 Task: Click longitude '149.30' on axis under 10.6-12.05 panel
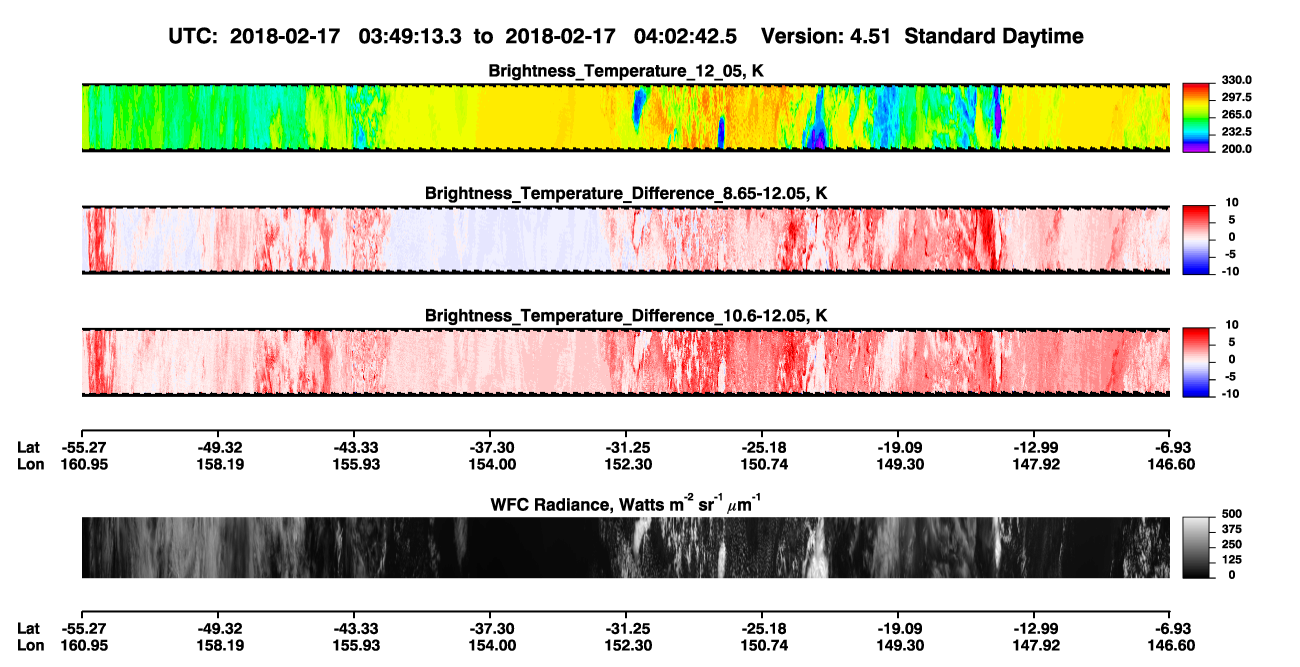point(898,464)
